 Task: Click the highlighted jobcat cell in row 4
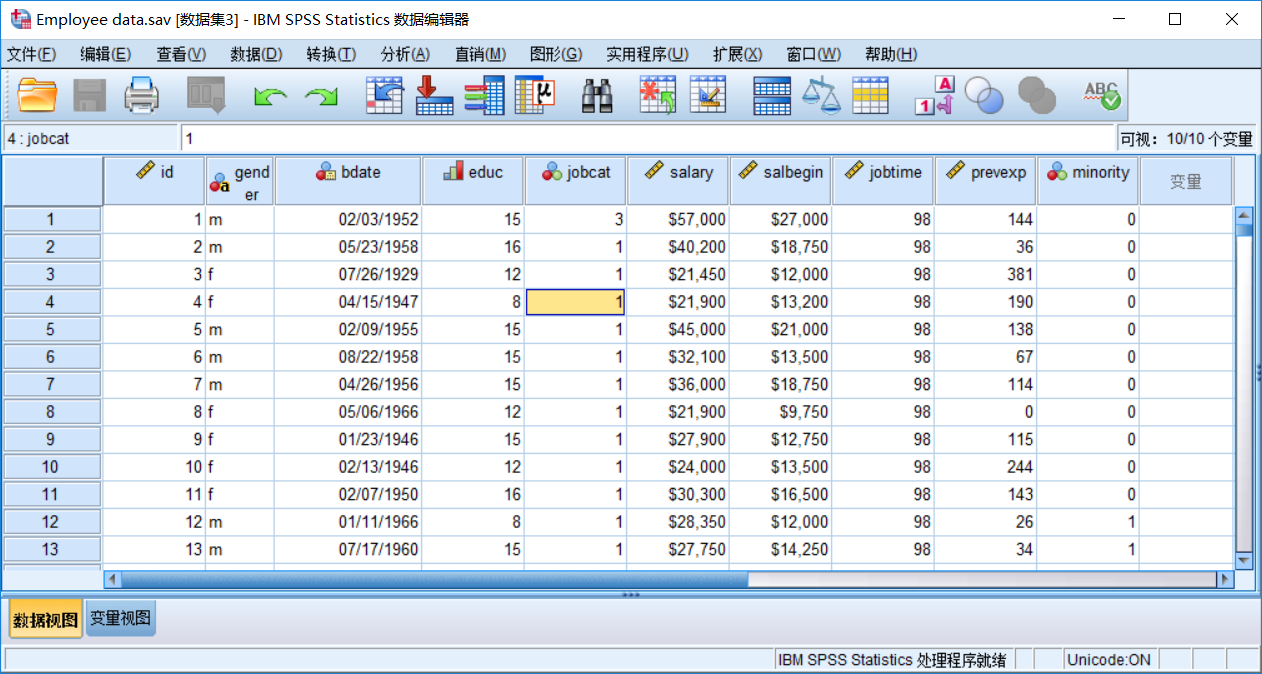pos(576,302)
